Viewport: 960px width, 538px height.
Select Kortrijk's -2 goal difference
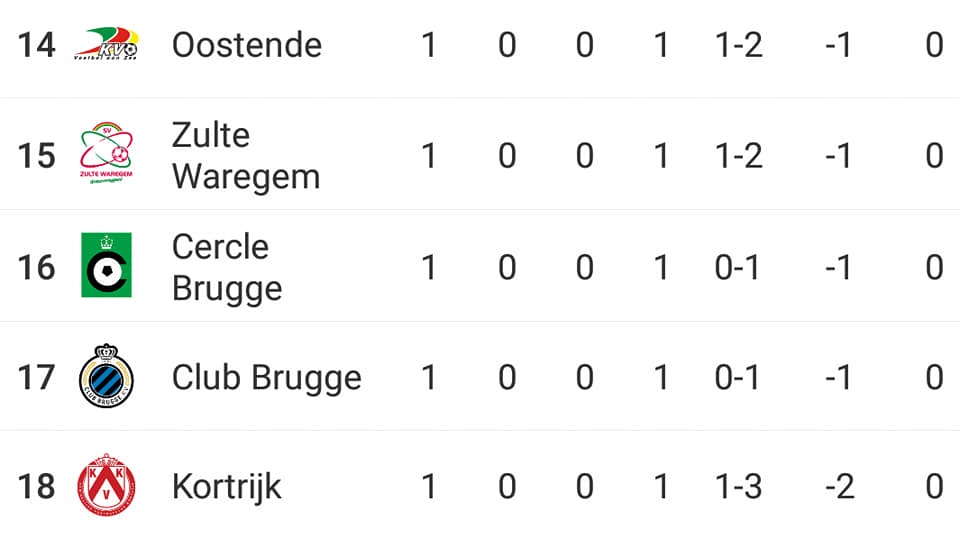pyautogui.click(x=839, y=487)
